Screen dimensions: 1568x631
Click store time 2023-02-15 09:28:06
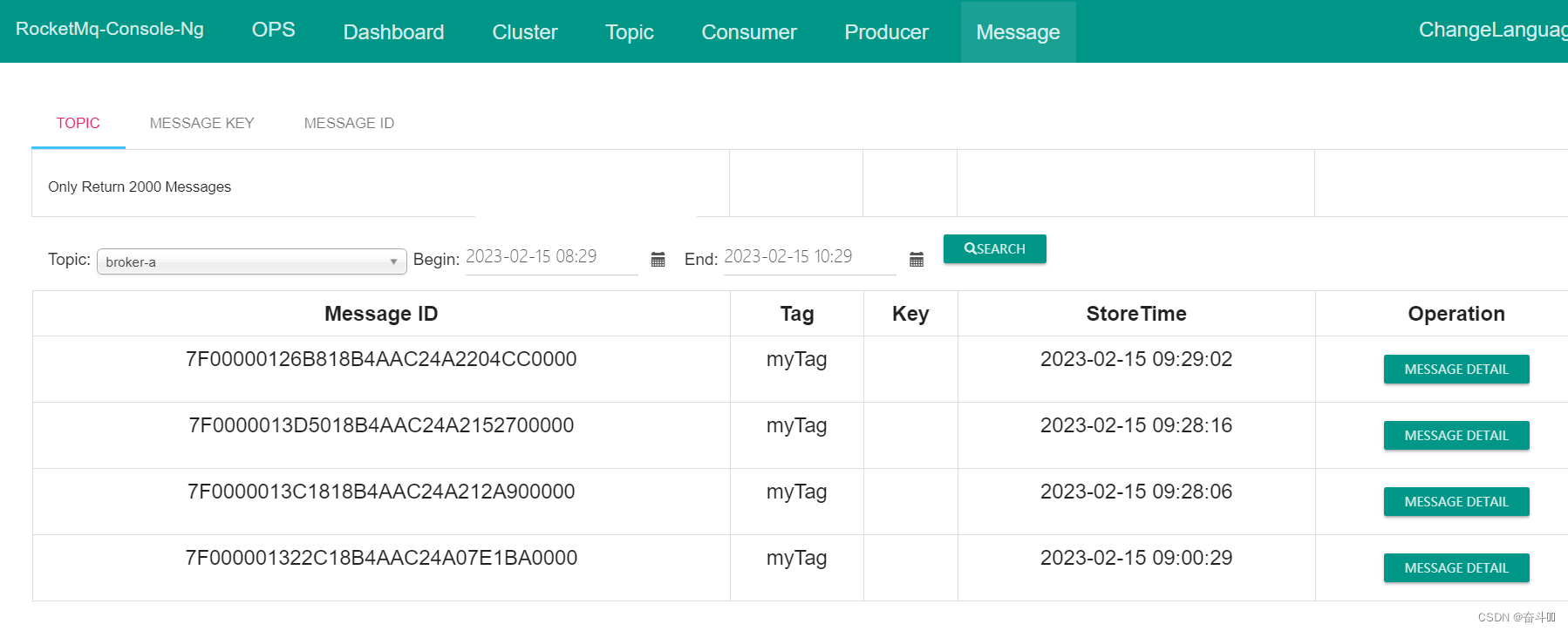1136,492
